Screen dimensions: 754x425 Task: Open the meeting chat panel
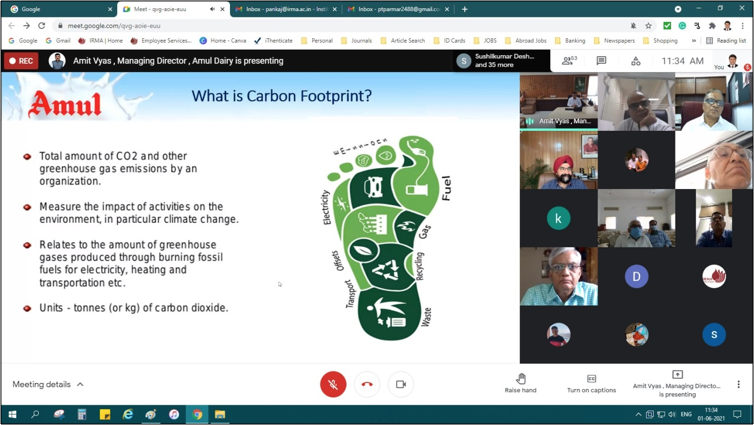tap(601, 61)
